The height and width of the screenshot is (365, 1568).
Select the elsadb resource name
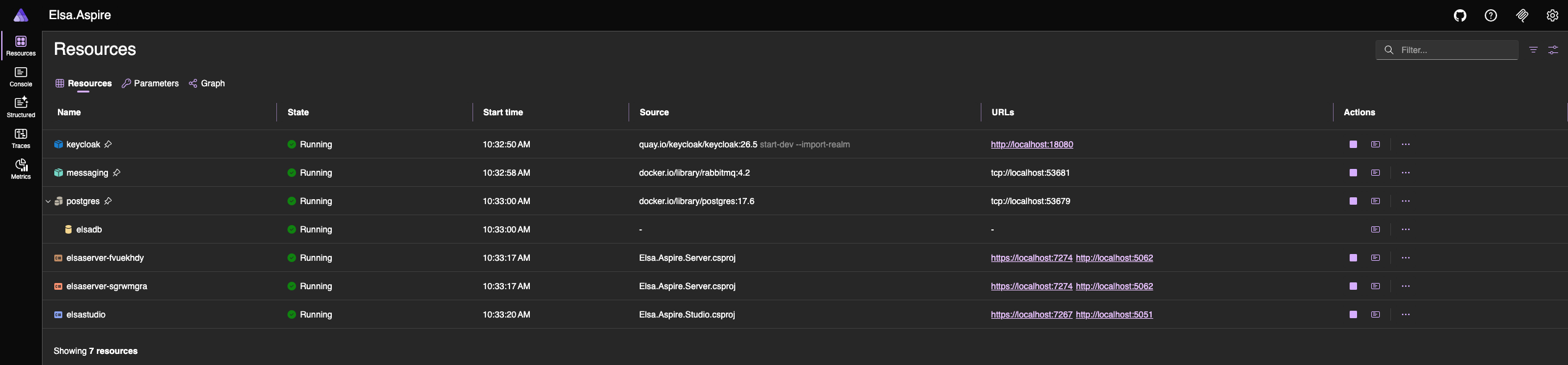(89, 229)
